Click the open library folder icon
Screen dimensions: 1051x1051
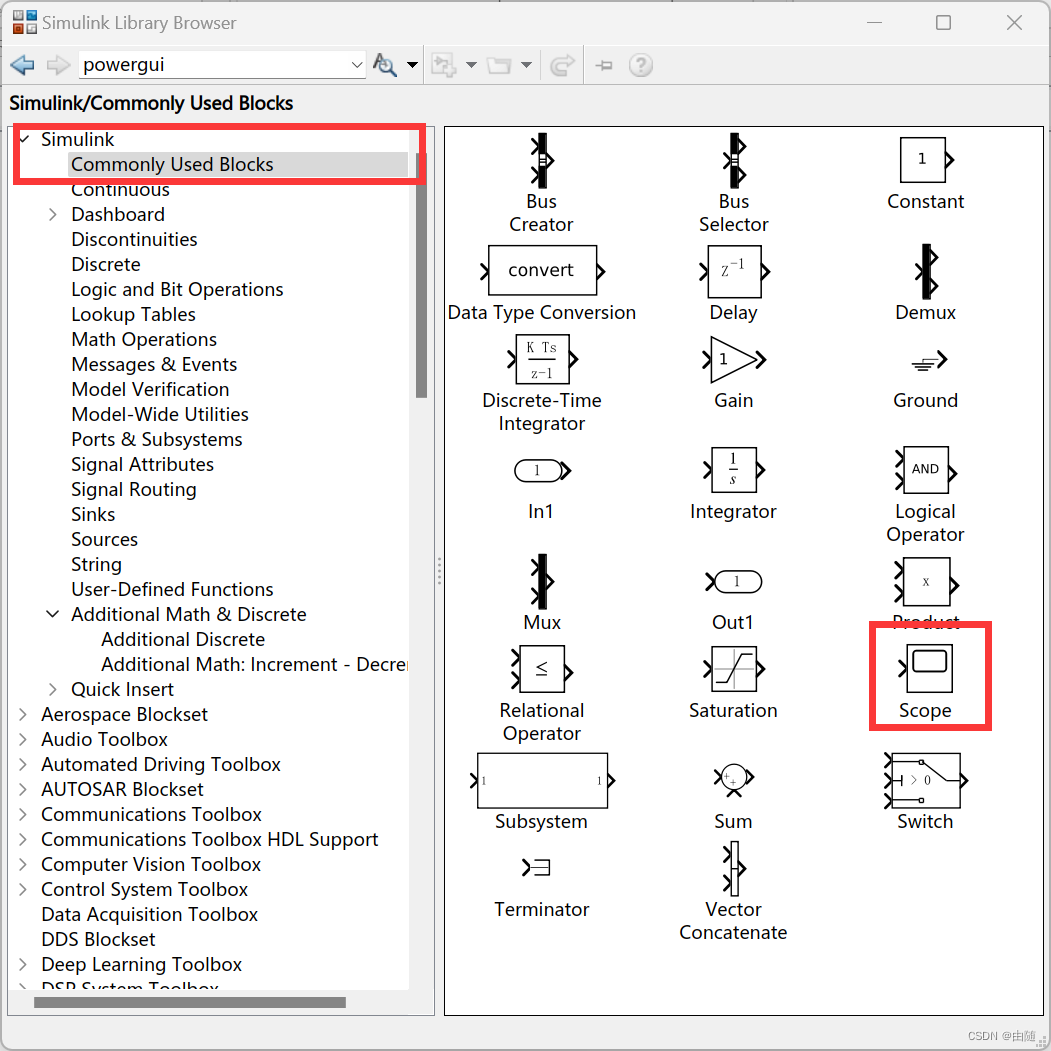(x=499, y=65)
